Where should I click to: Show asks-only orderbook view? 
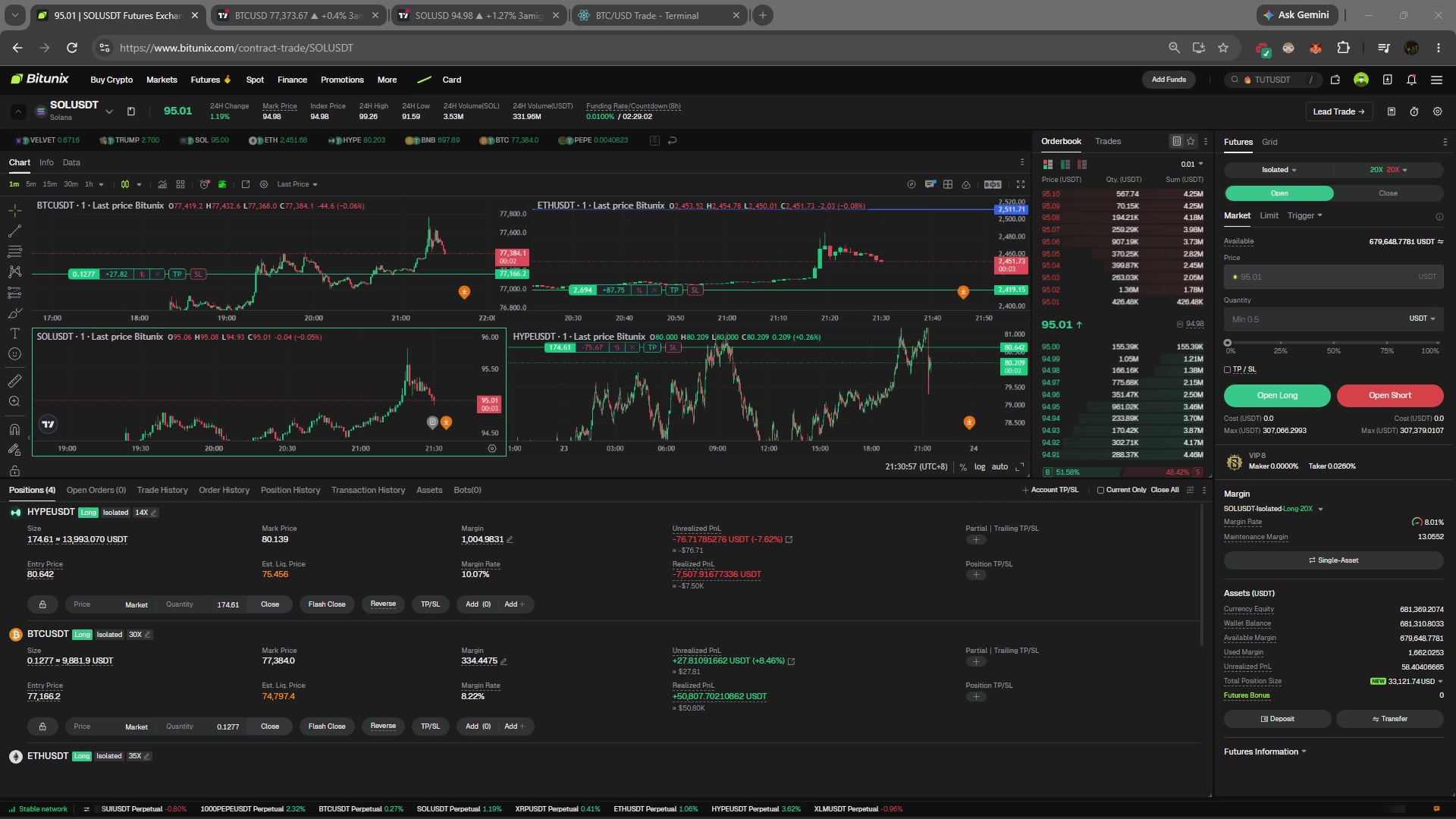pos(1082,164)
